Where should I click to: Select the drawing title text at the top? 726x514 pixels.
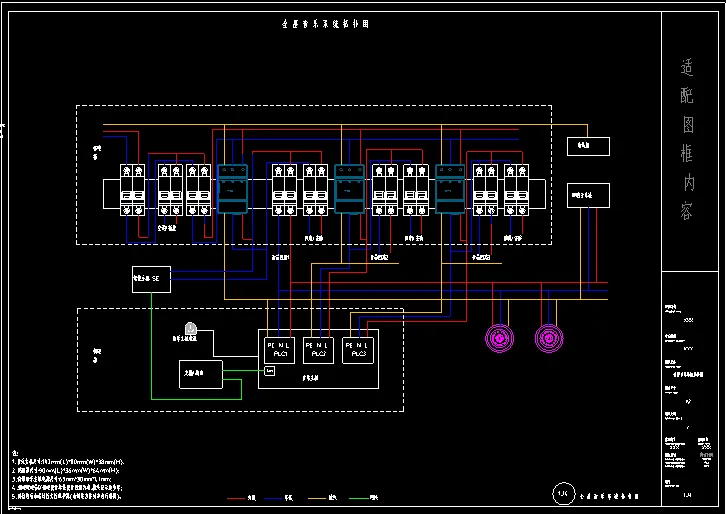[325, 24]
